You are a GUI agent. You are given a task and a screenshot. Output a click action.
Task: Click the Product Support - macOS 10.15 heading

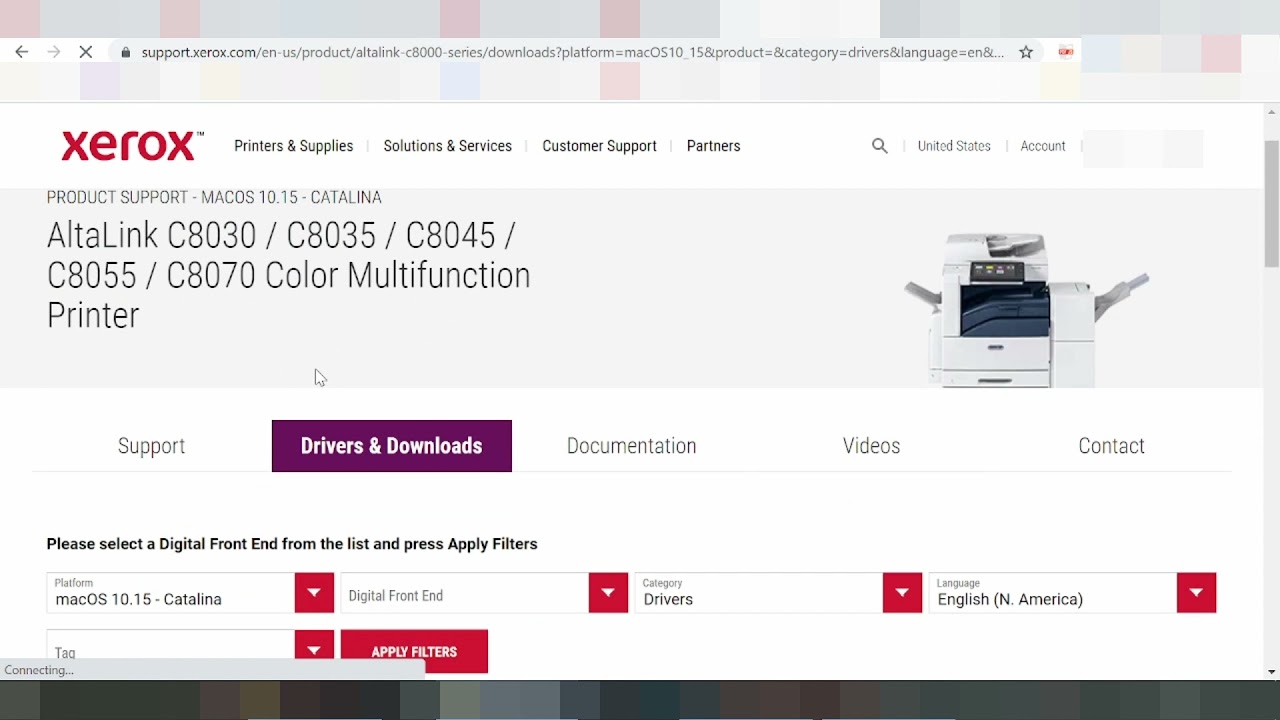214,197
